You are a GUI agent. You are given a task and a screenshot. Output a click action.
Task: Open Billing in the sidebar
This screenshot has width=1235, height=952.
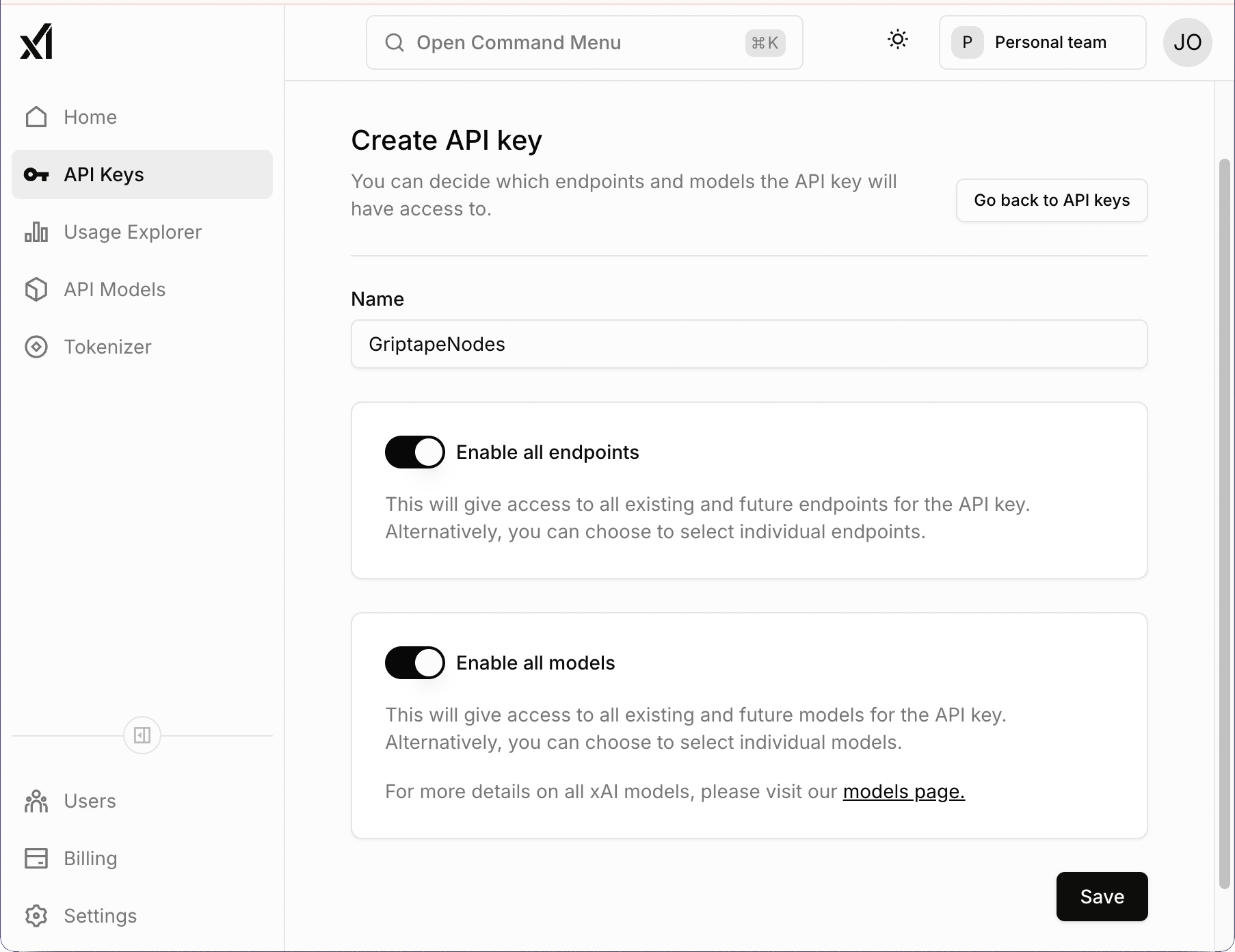click(x=142, y=858)
